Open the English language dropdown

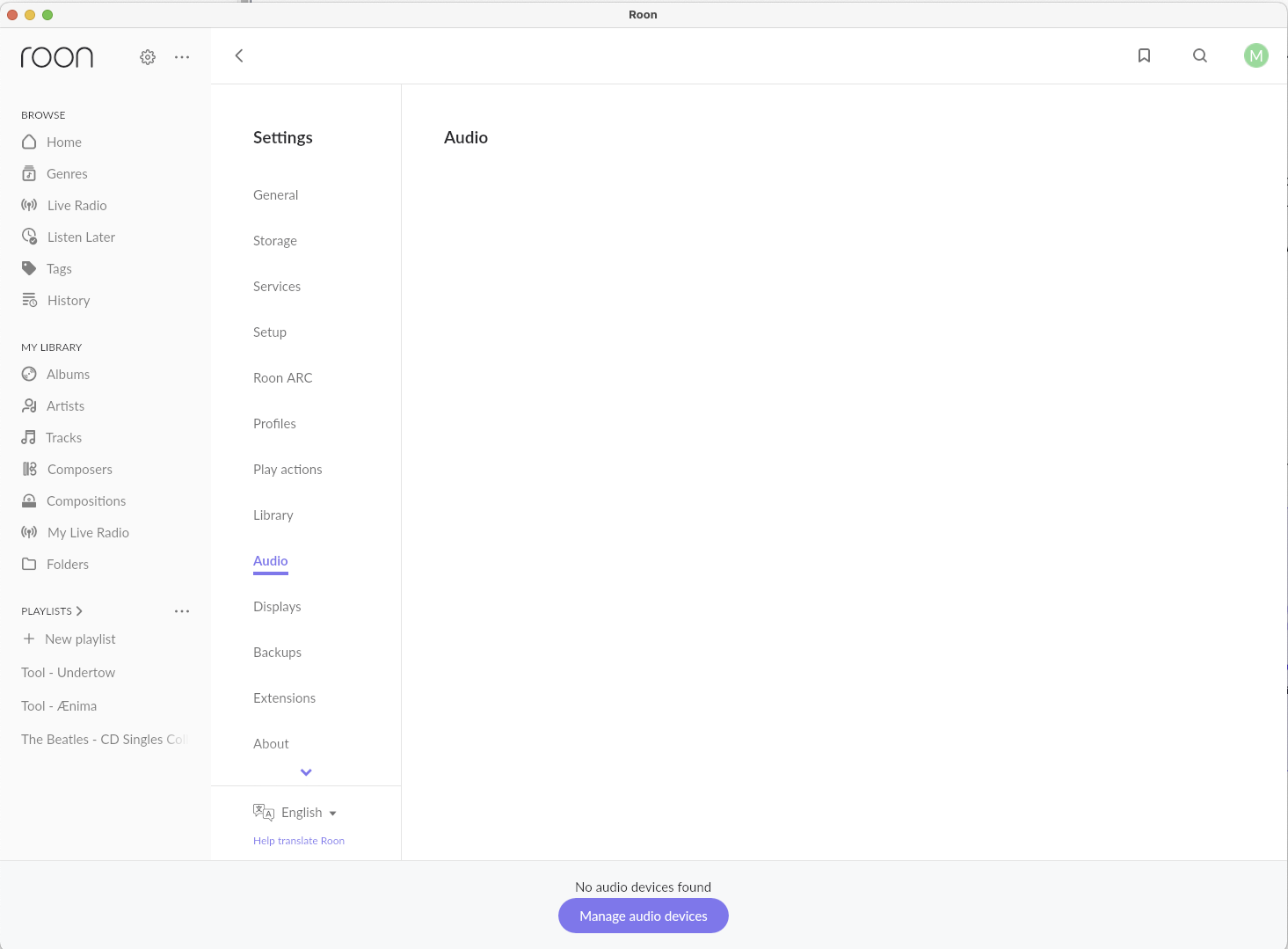click(x=309, y=813)
